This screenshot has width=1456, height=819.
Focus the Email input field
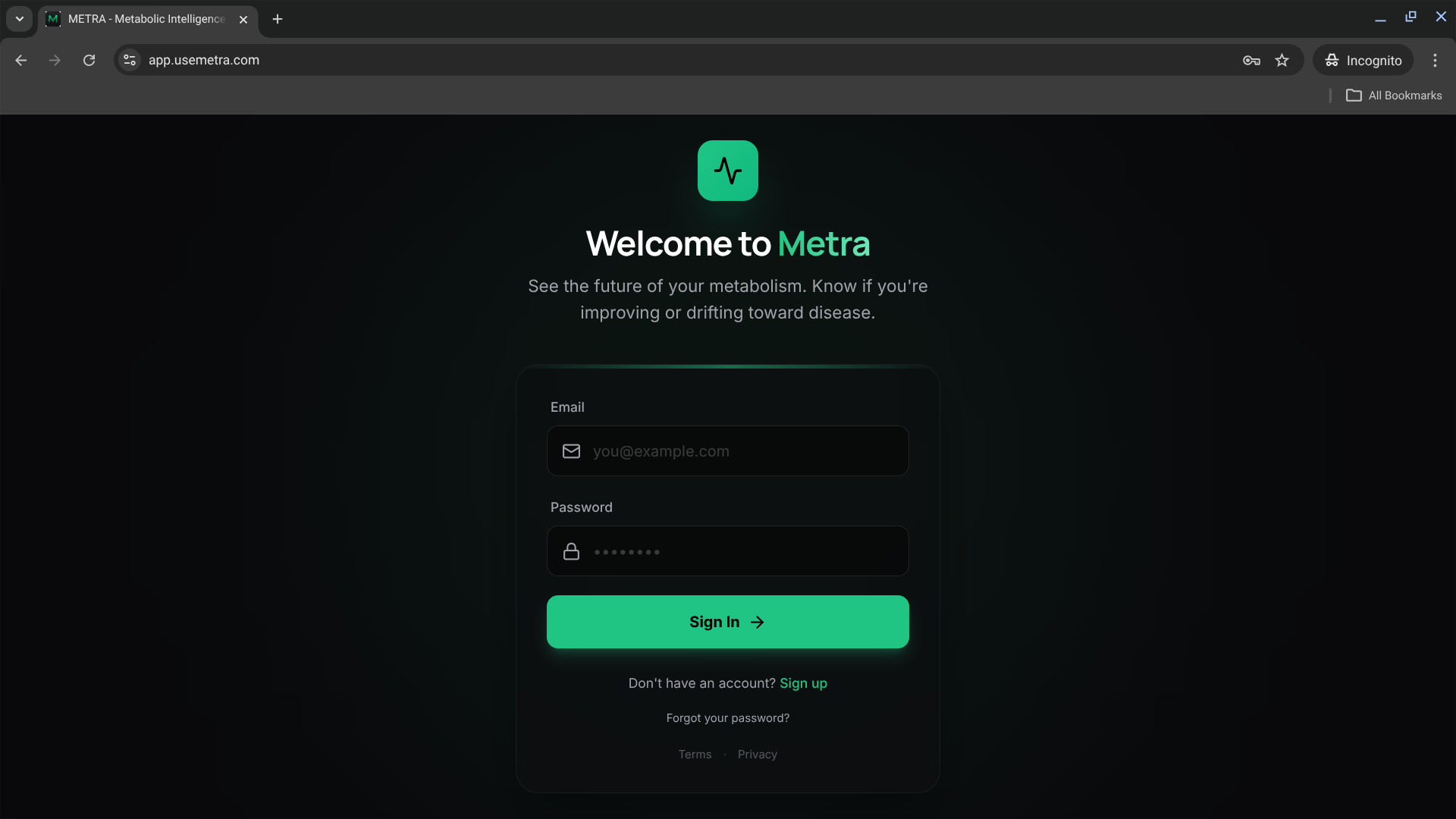[728, 451]
